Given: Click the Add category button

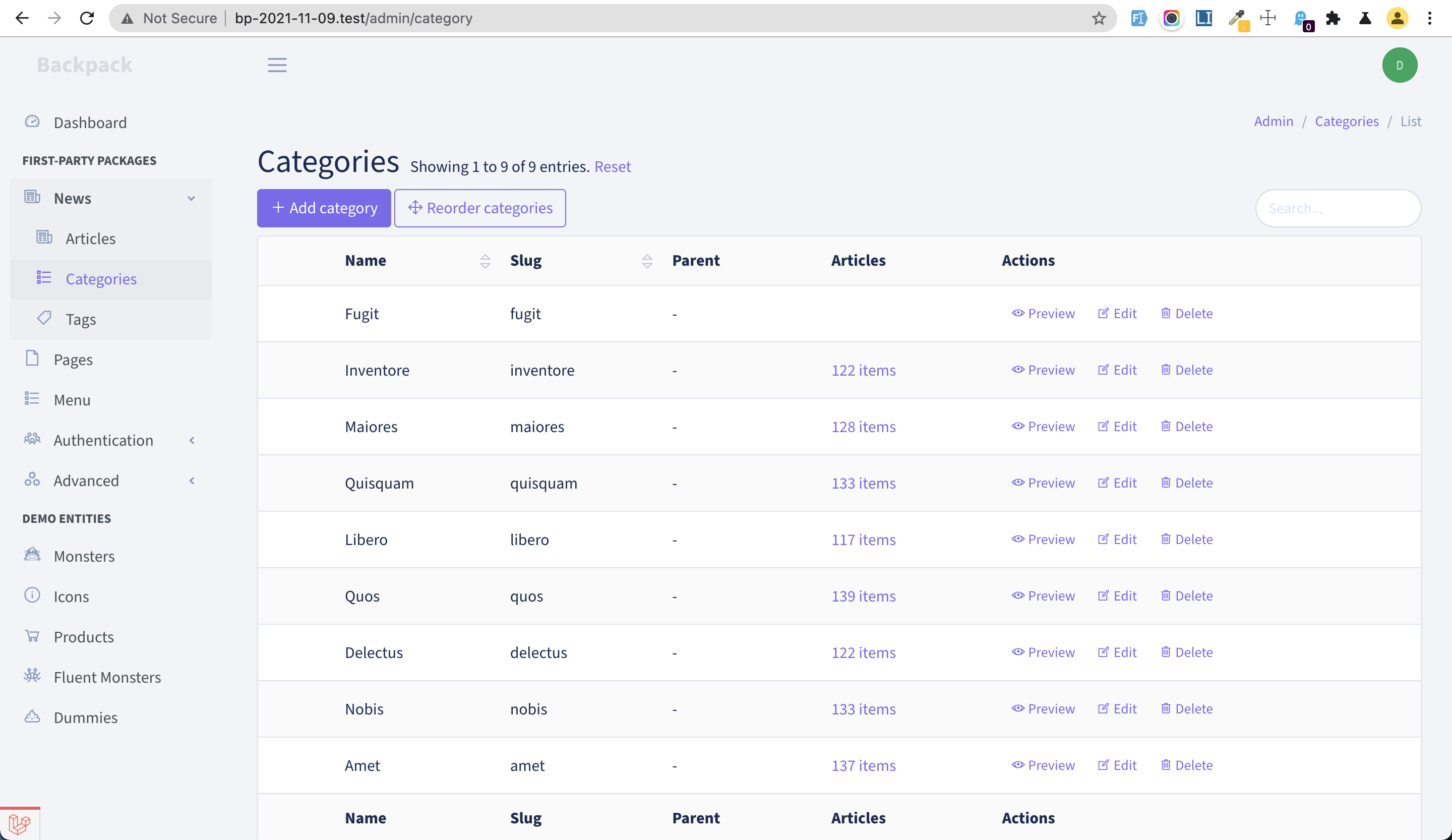Looking at the screenshot, I should [323, 208].
